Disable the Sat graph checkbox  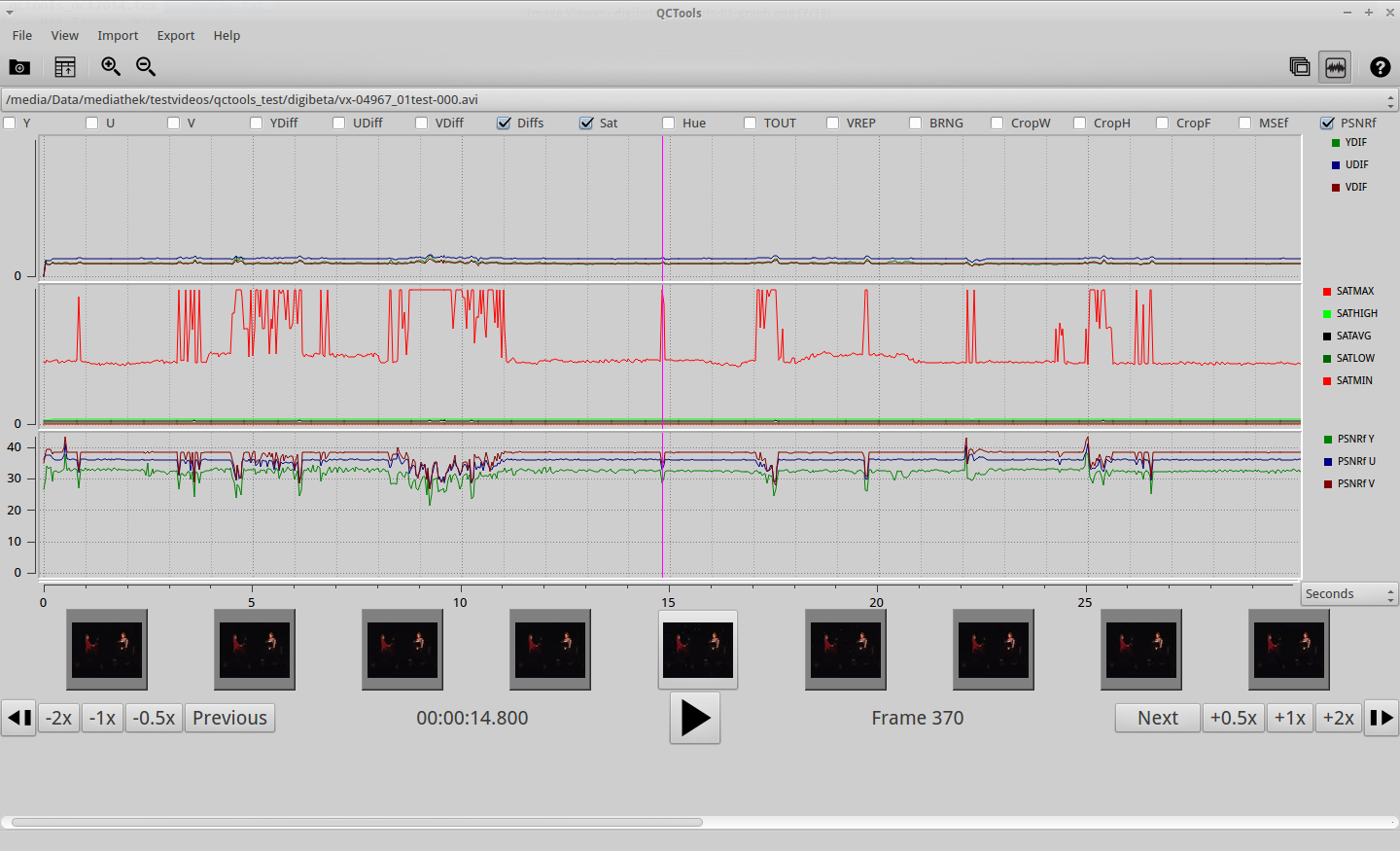click(x=586, y=124)
